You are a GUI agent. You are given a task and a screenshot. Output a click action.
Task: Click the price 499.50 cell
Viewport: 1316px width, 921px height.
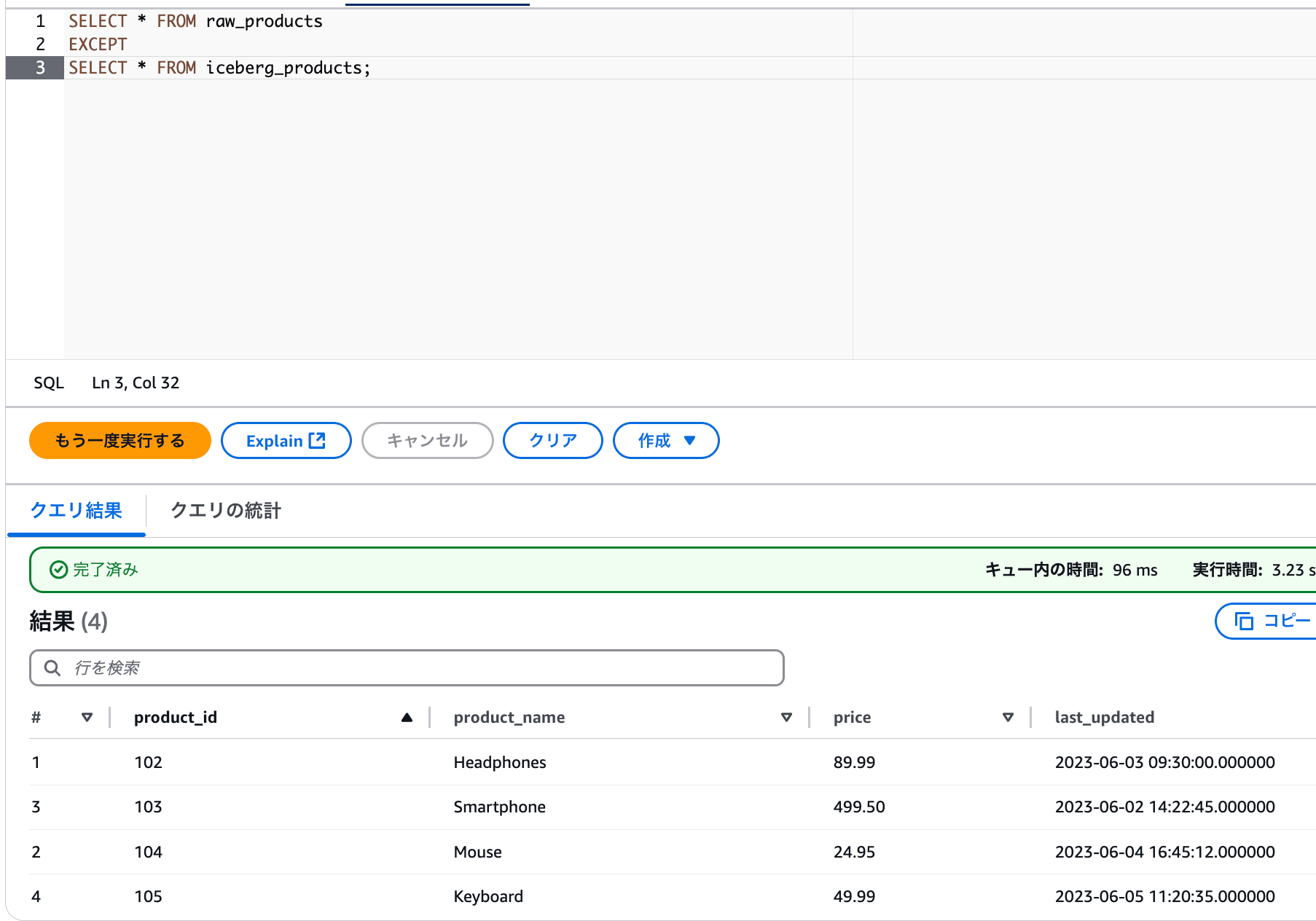pos(859,807)
